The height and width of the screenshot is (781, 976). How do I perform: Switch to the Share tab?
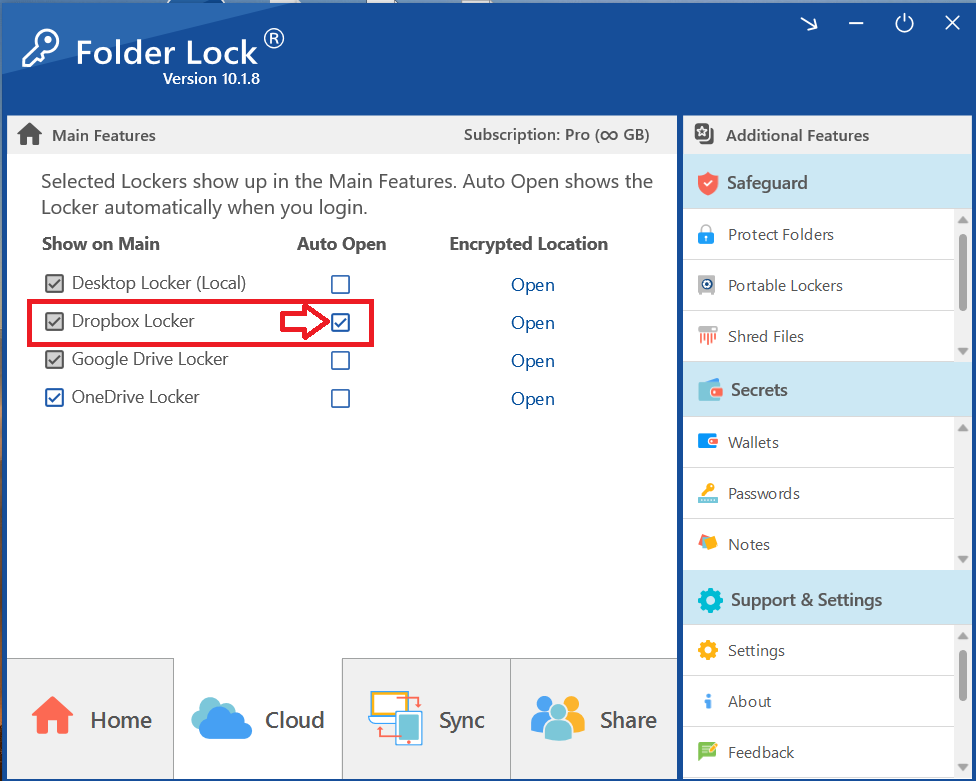(594, 719)
